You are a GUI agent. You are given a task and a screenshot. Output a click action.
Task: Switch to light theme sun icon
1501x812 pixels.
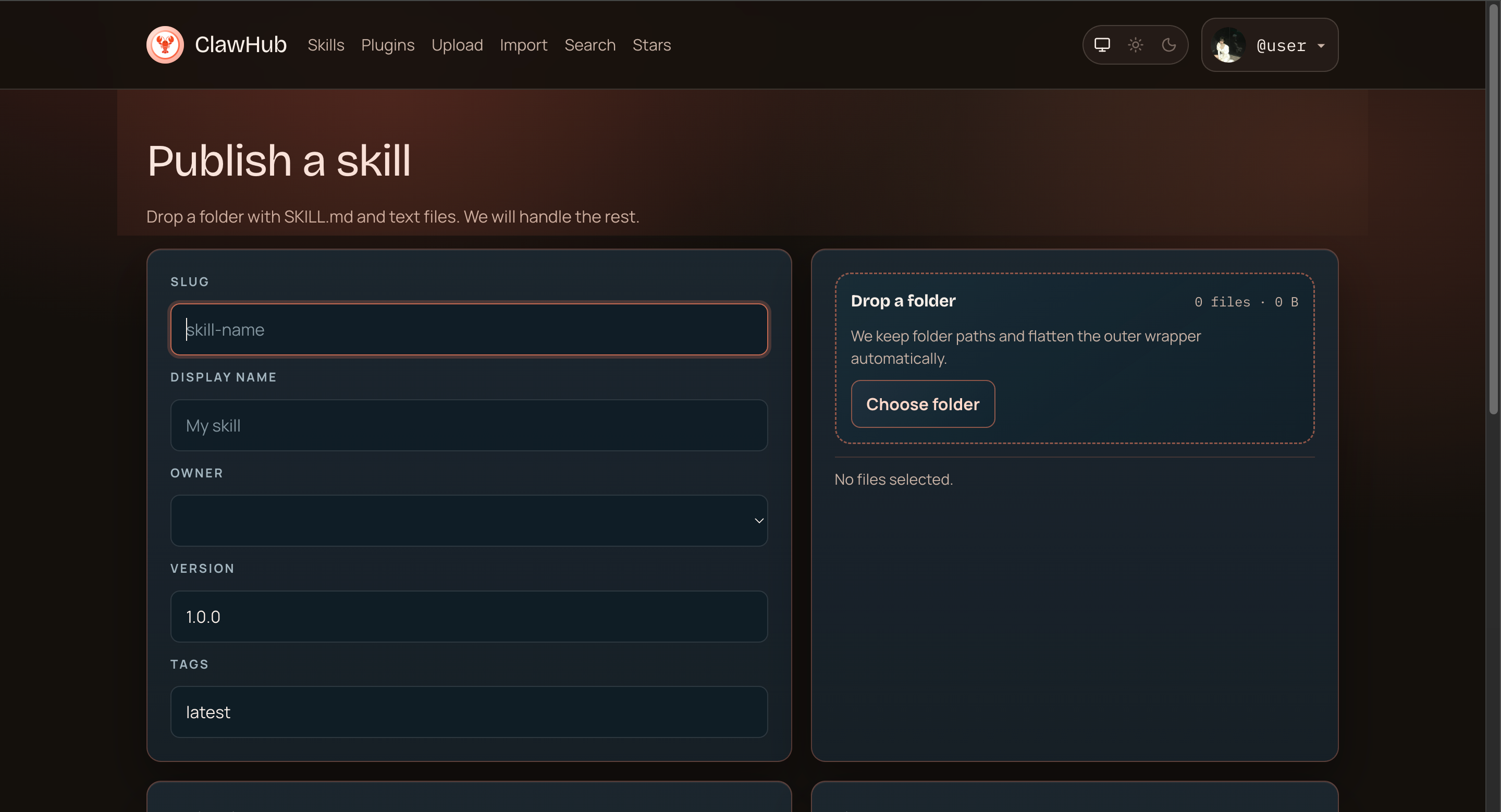pyautogui.click(x=1135, y=45)
